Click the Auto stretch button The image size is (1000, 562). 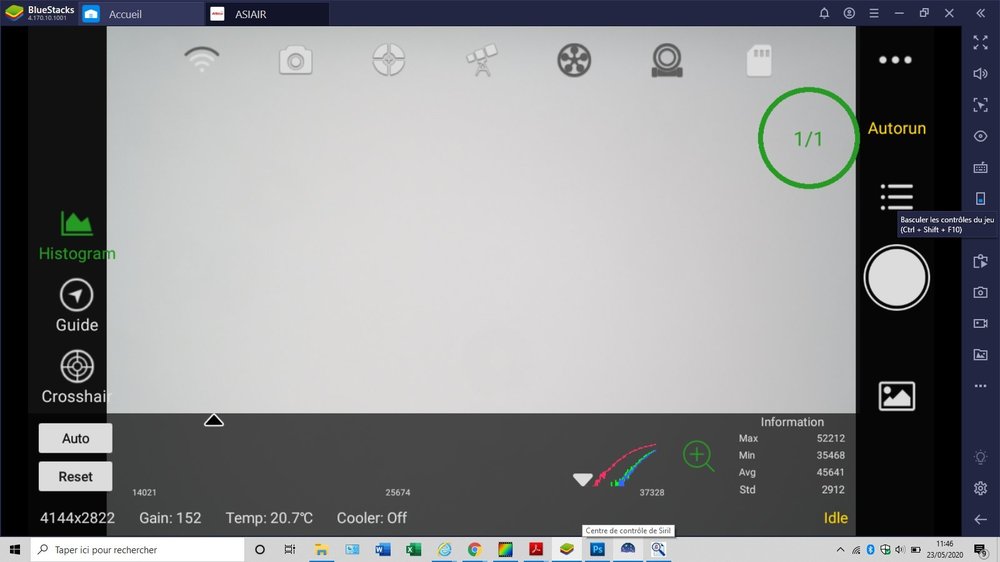pyautogui.click(x=75, y=438)
